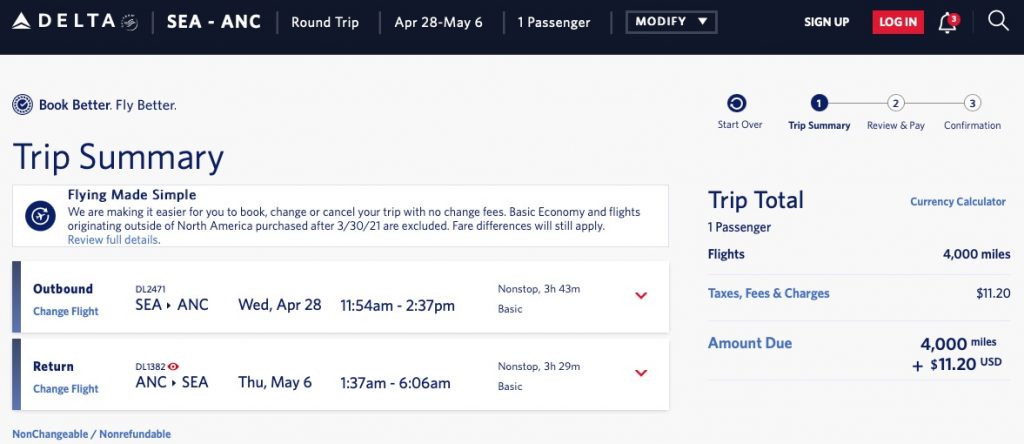Expand the Outbound flight details

641,295
